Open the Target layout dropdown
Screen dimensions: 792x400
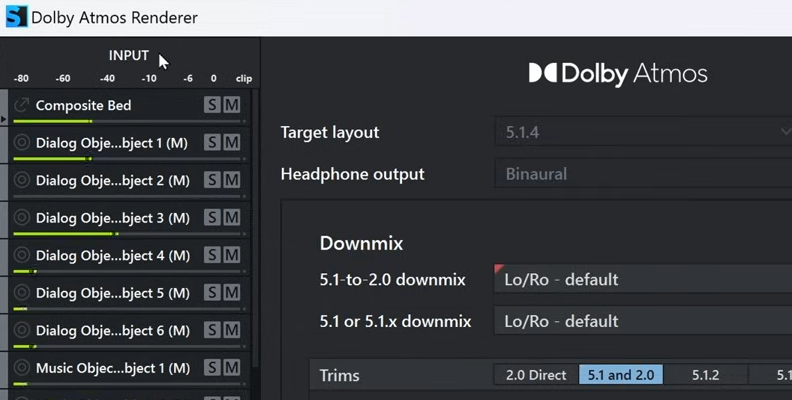[x=642, y=132]
